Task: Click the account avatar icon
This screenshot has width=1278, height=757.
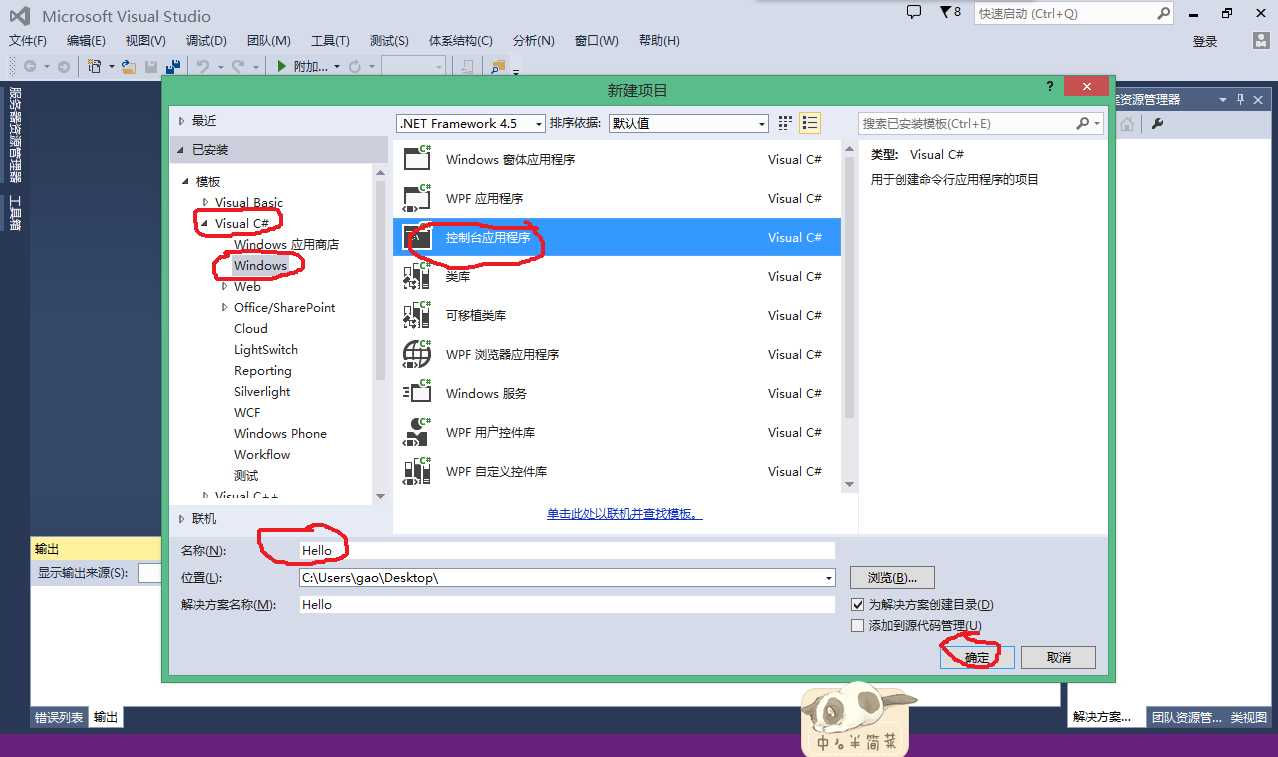Action: [1261, 41]
